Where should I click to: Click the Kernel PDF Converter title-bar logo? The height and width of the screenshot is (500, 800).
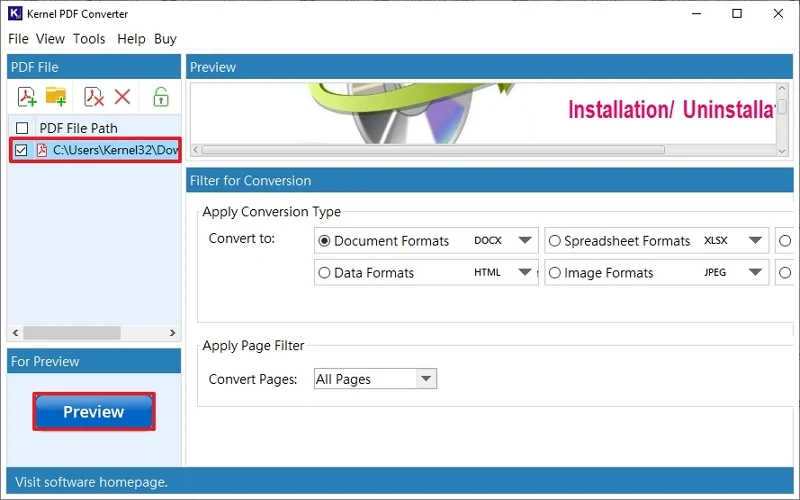pos(15,13)
